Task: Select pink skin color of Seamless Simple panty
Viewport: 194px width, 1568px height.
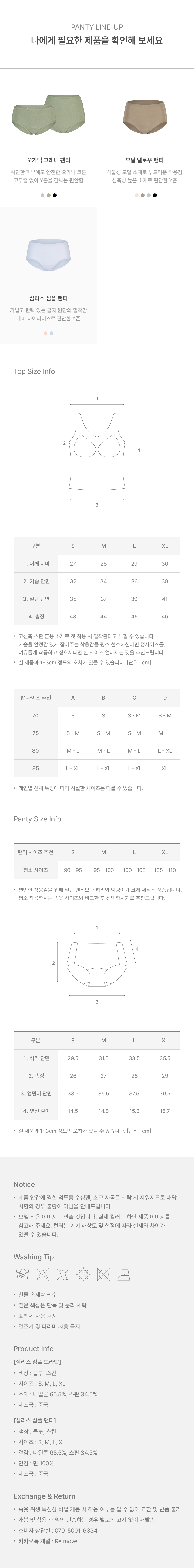Action: (x=45, y=333)
